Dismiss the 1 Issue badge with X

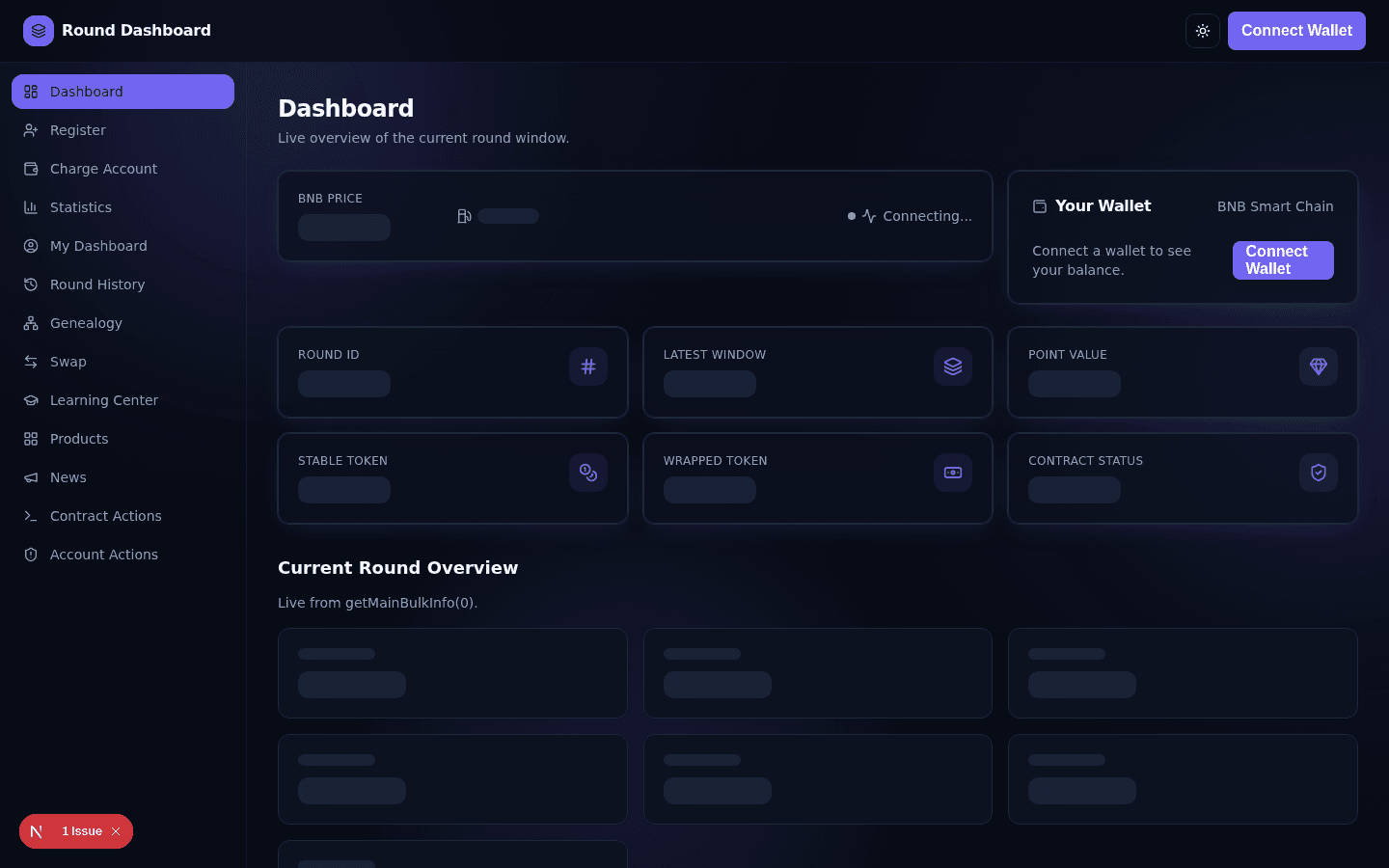point(116,831)
